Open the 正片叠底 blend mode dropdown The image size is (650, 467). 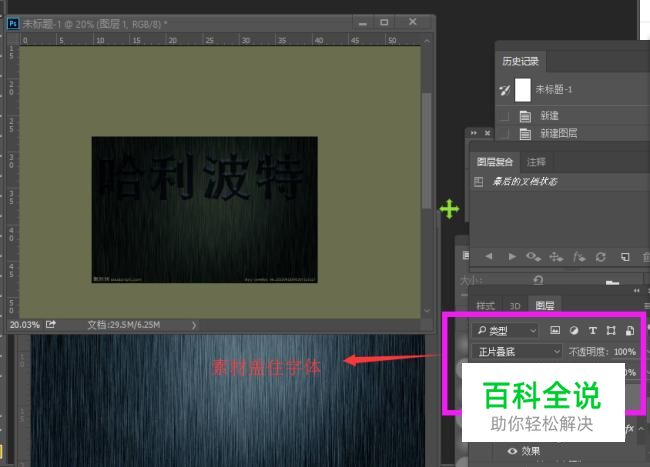click(517, 352)
